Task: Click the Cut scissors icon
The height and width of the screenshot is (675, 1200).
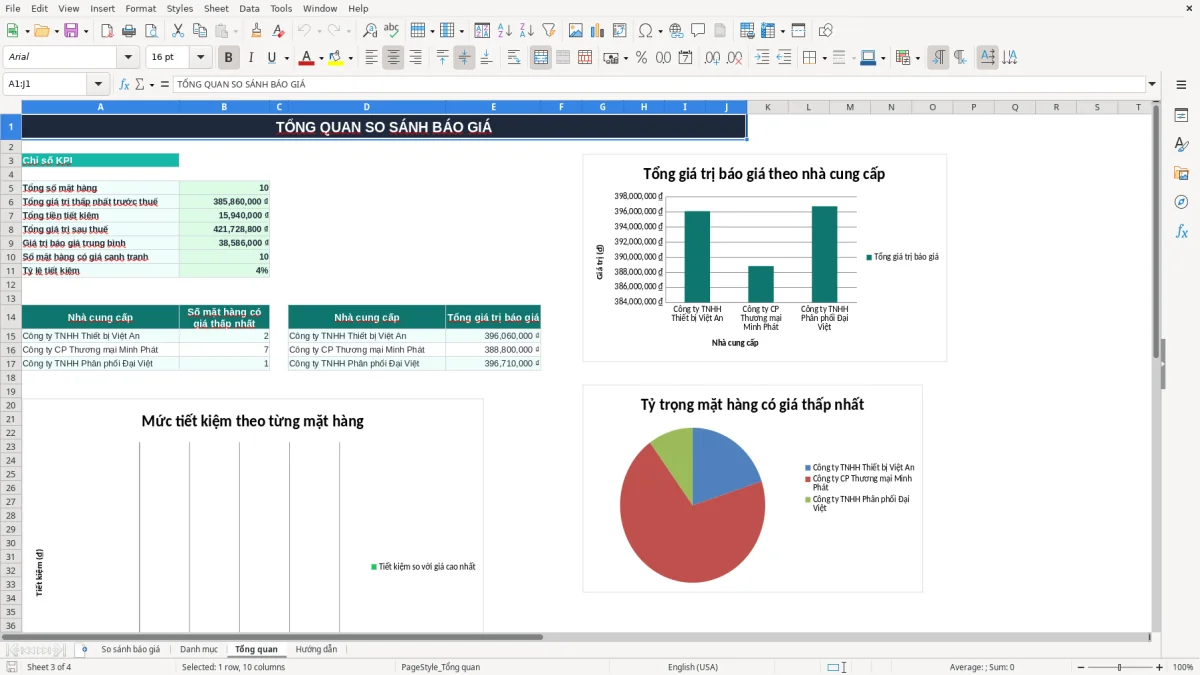Action: coord(177,31)
